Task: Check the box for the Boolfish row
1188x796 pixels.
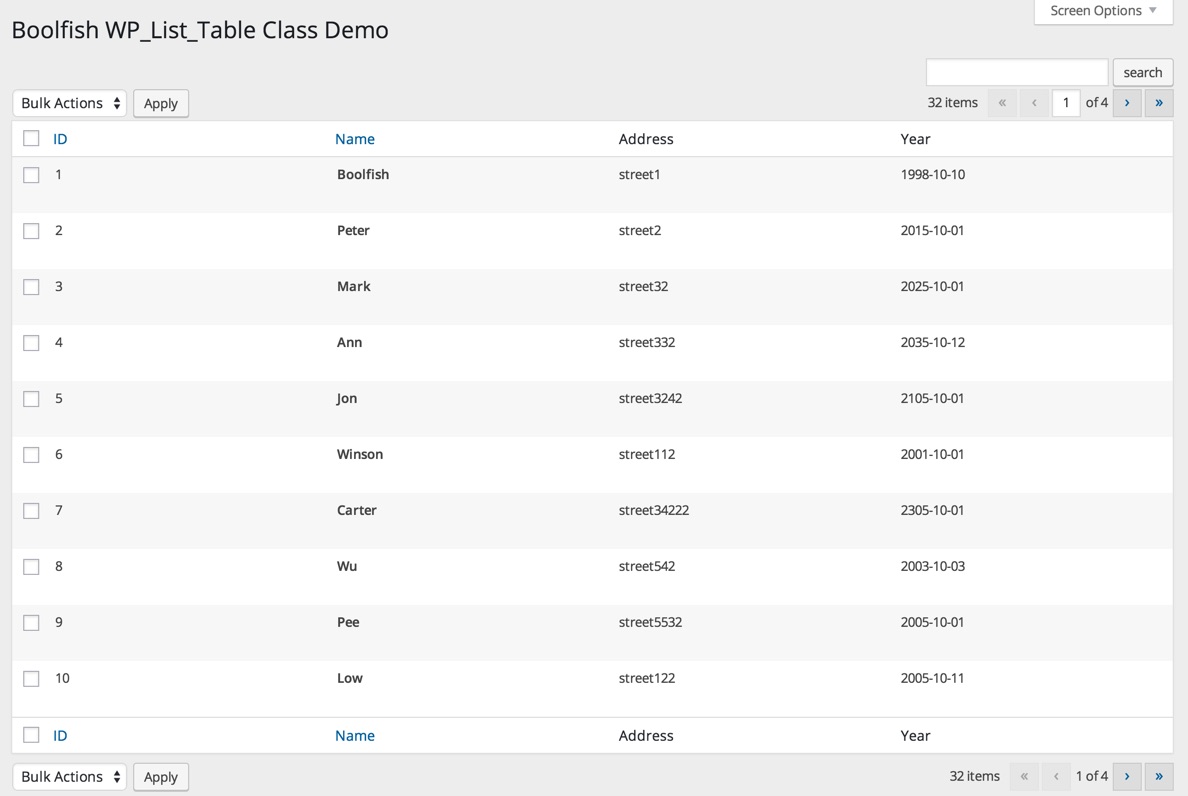Action: click(x=32, y=175)
